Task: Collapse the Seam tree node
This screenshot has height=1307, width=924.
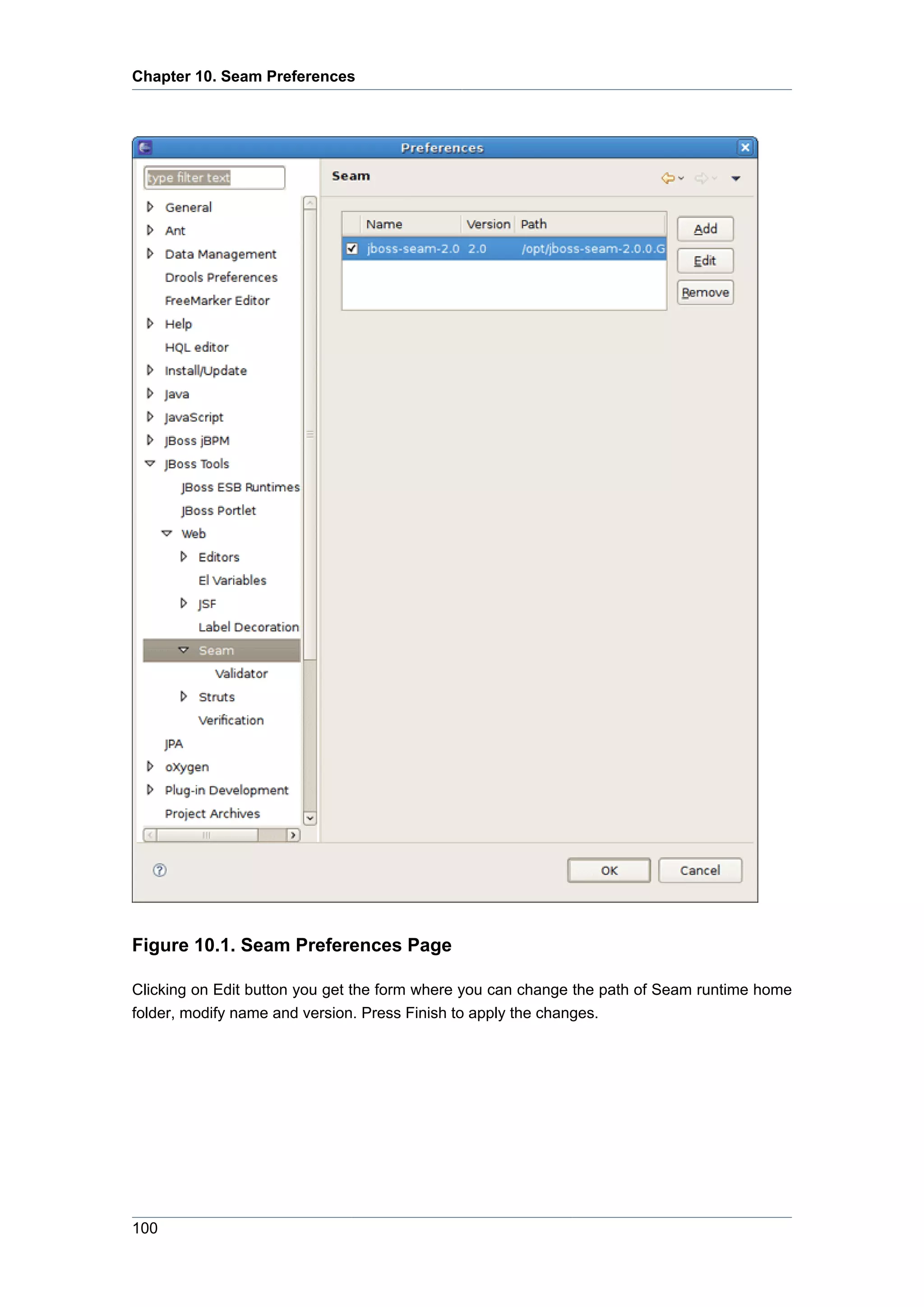Action: pos(183,649)
